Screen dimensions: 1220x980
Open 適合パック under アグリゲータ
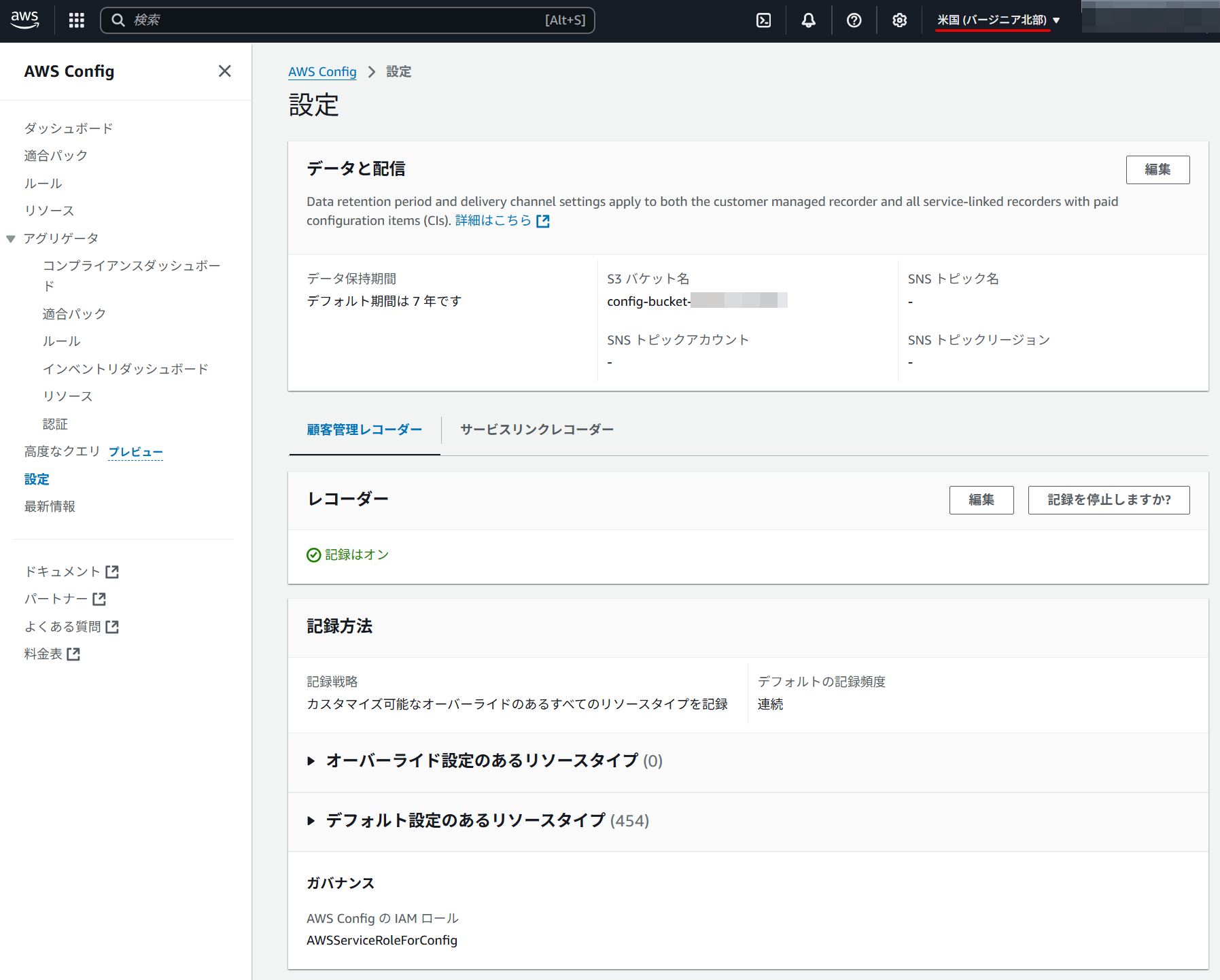[74, 314]
